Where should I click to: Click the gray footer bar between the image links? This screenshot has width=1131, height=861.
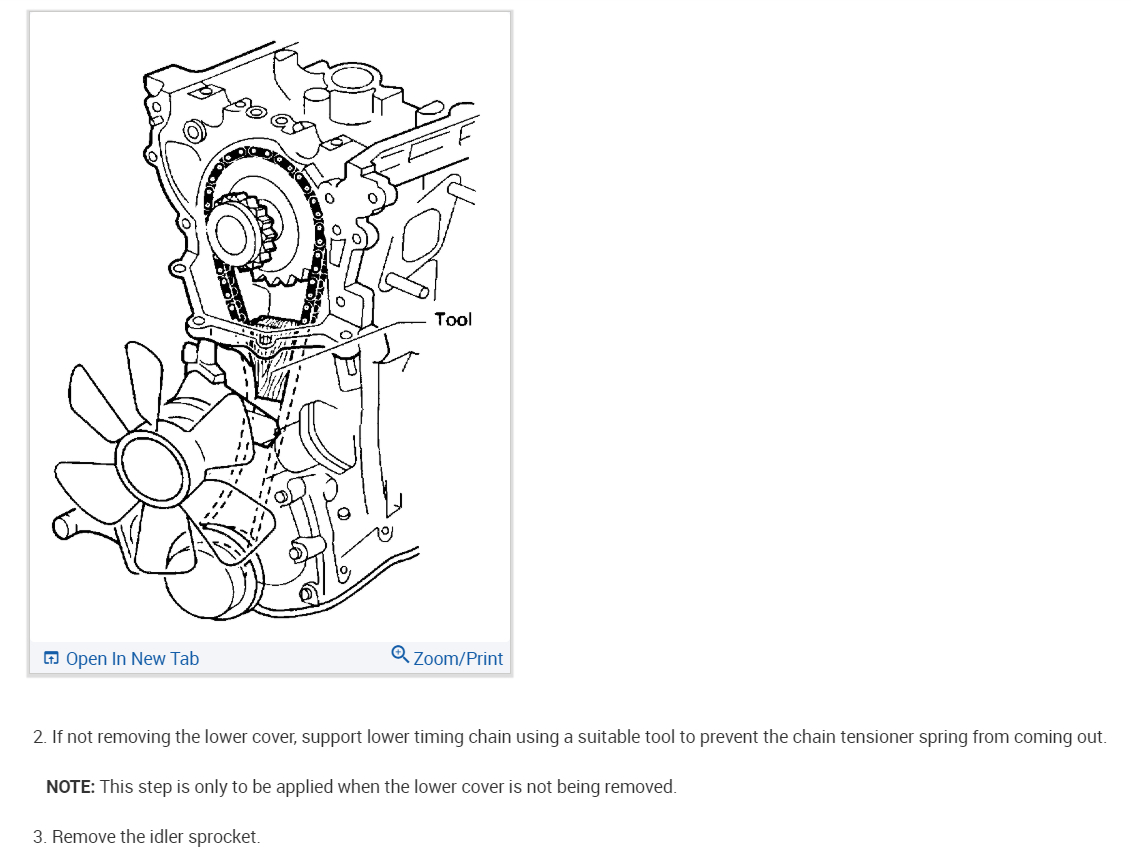294,658
